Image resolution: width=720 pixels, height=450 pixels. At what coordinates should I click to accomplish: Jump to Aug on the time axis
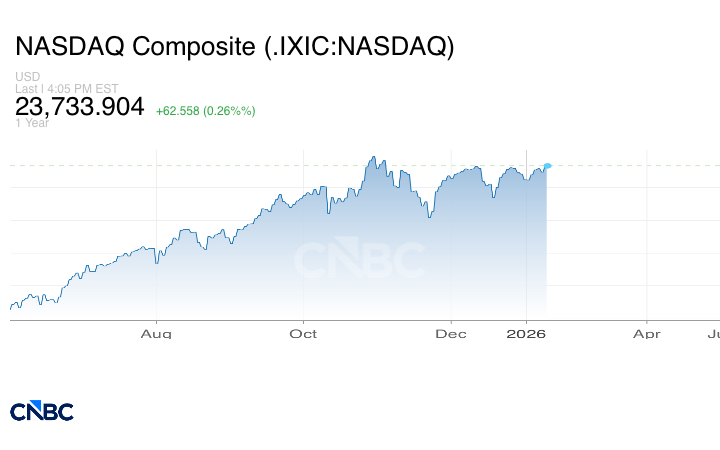coord(156,334)
